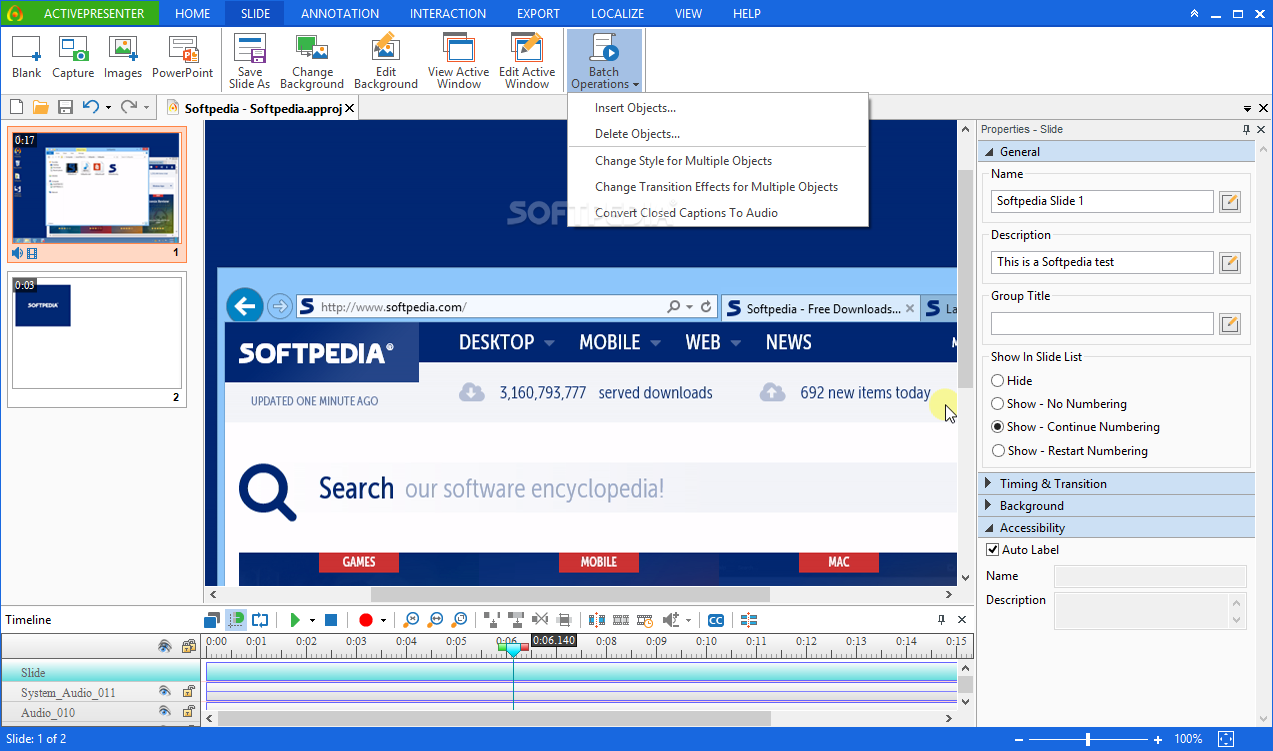This screenshot has width=1273, height=751.
Task: Redo the last action
Action: pyautogui.click(x=129, y=107)
